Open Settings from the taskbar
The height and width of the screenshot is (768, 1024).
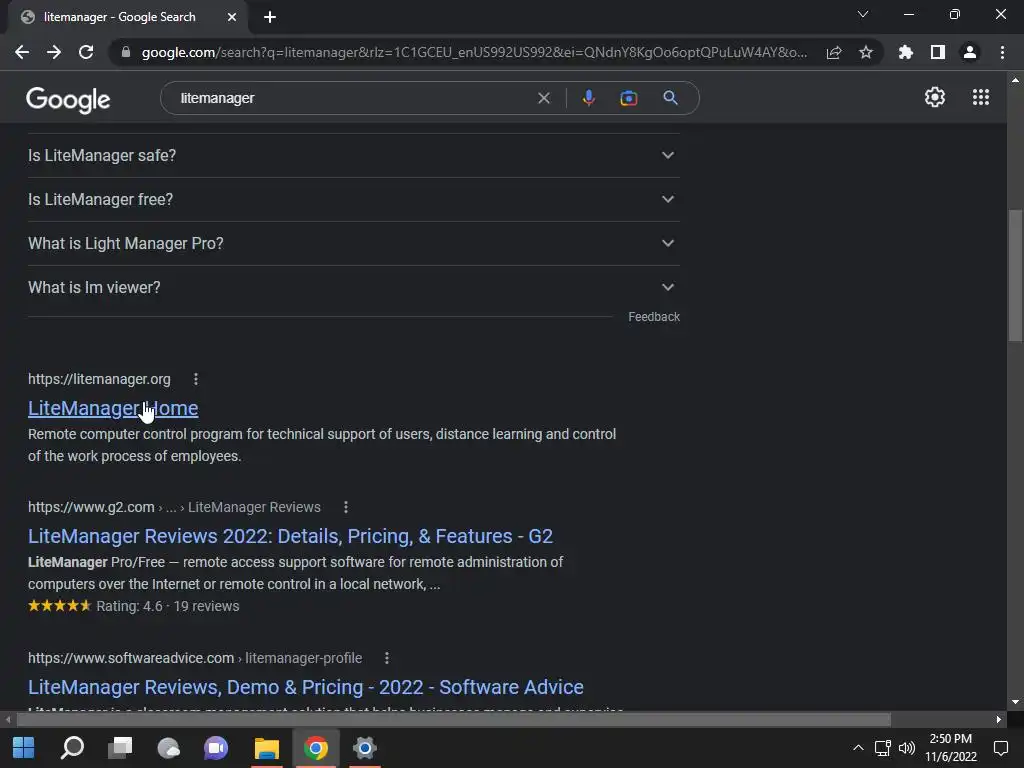[364, 748]
